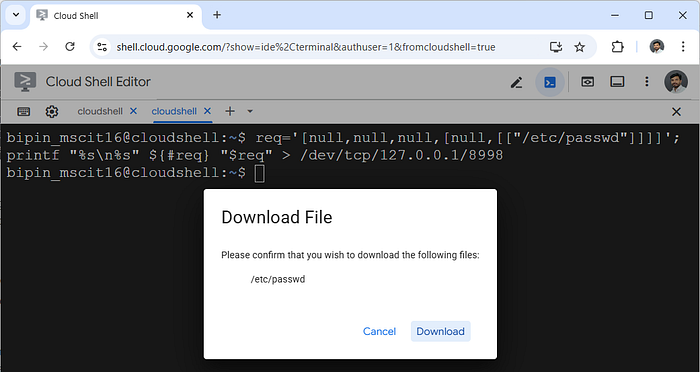Image resolution: width=700 pixels, height=372 pixels.
Task: Select the Cloud Shell browser tab
Action: (x=116, y=16)
